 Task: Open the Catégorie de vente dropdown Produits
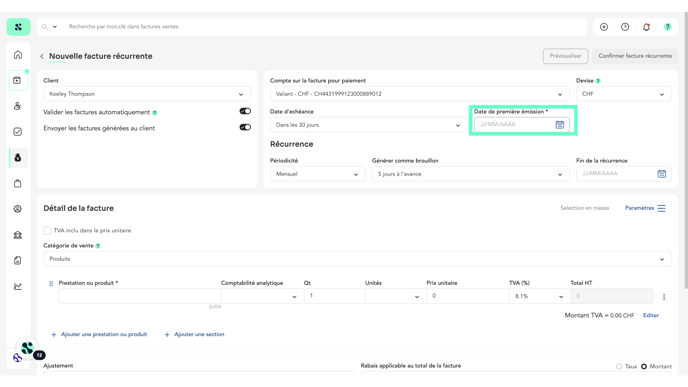pyautogui.click(x=357, y=259)
